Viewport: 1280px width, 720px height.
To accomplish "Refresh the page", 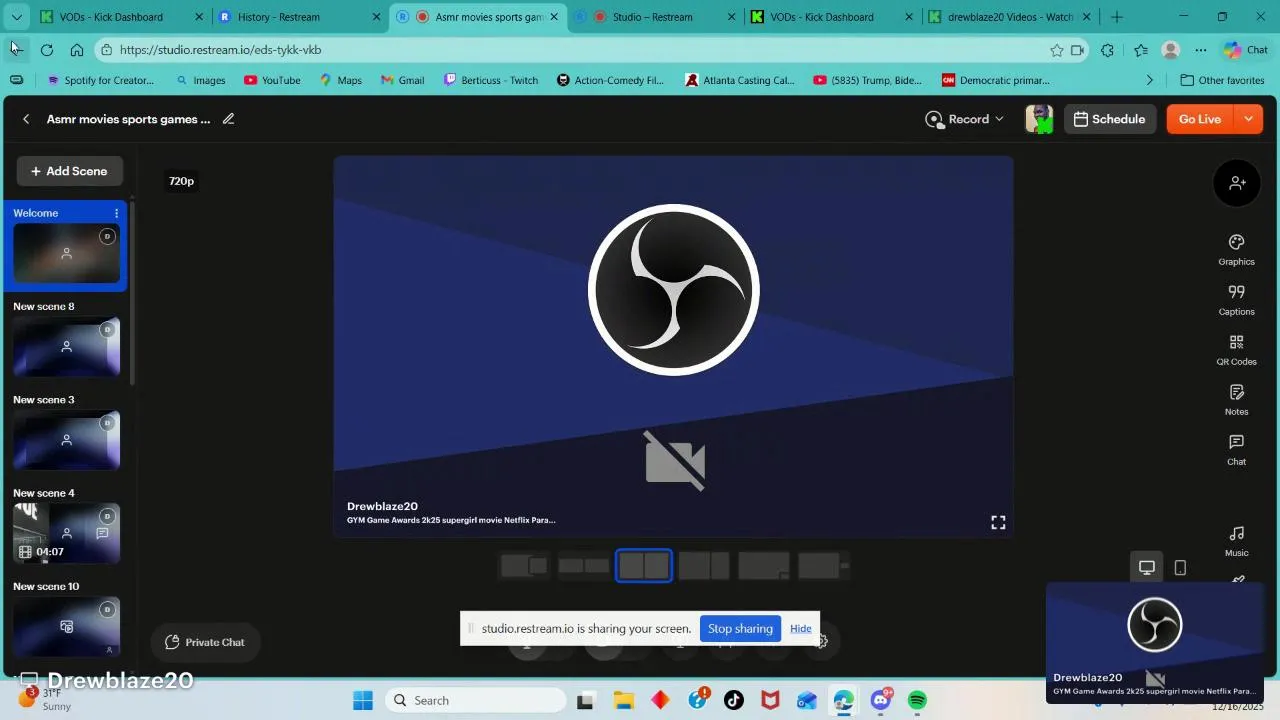I will point(47,50).
